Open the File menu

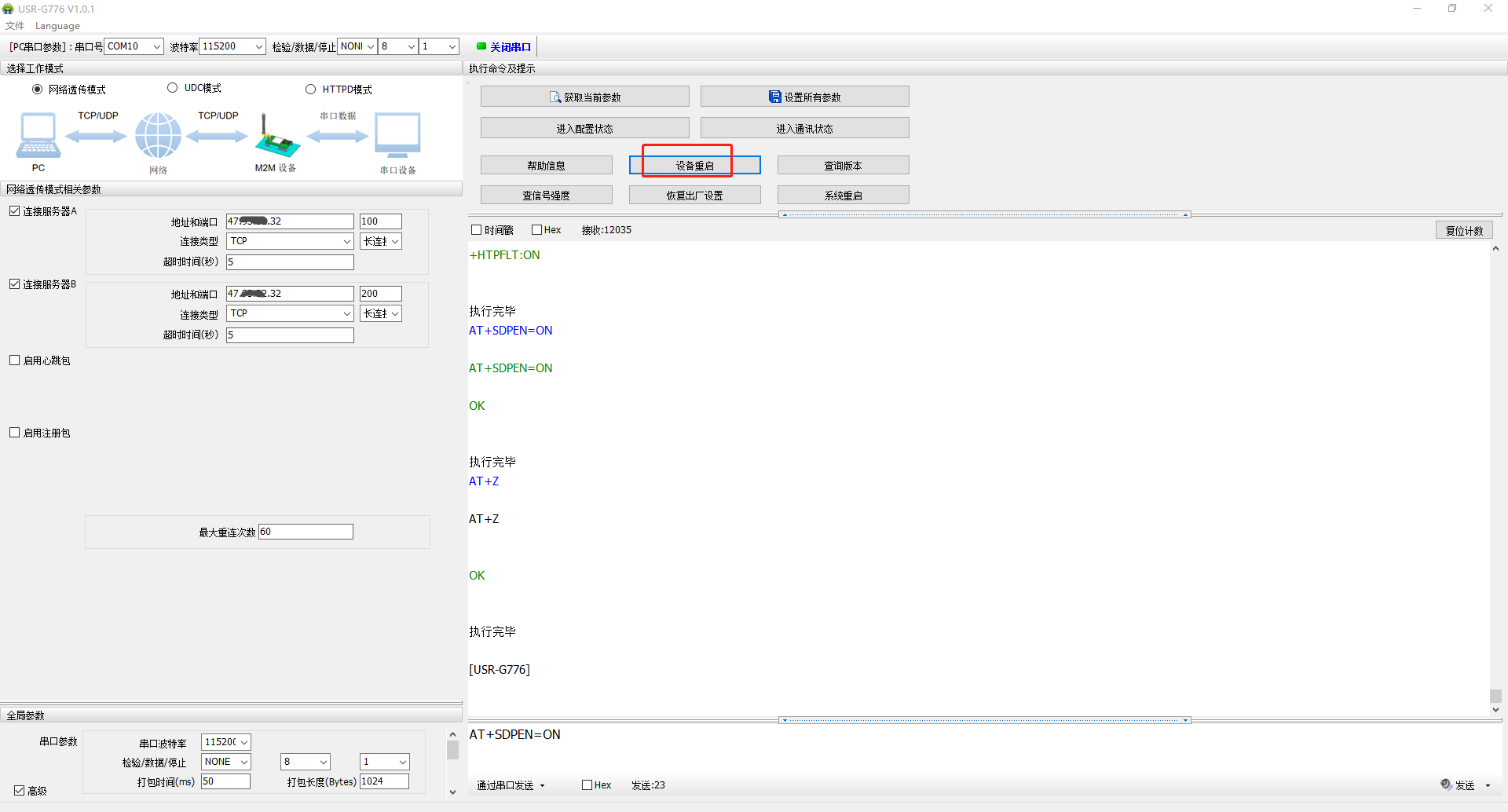point(15,26)
